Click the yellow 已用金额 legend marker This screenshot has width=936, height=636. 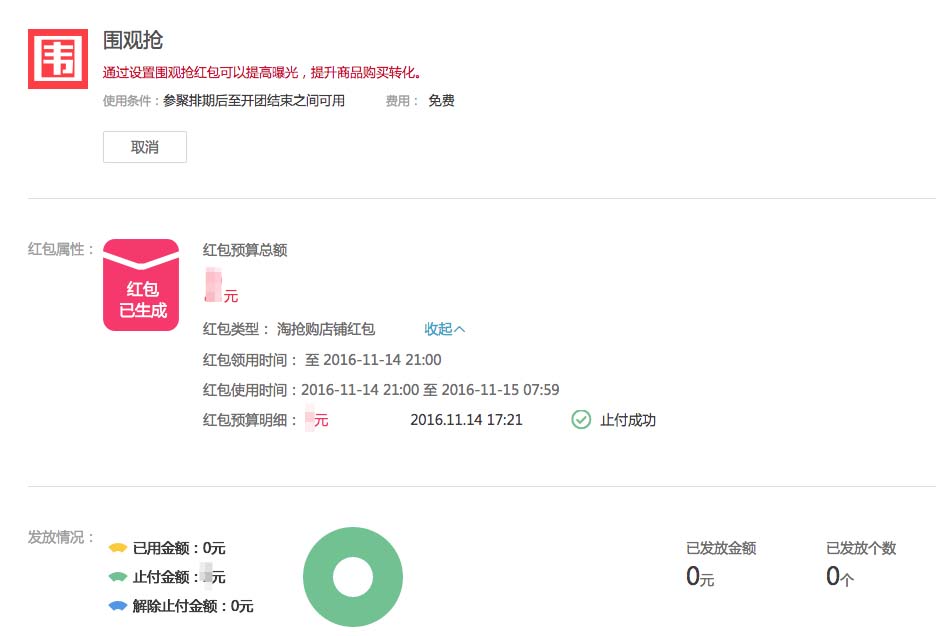click(118, 548)
